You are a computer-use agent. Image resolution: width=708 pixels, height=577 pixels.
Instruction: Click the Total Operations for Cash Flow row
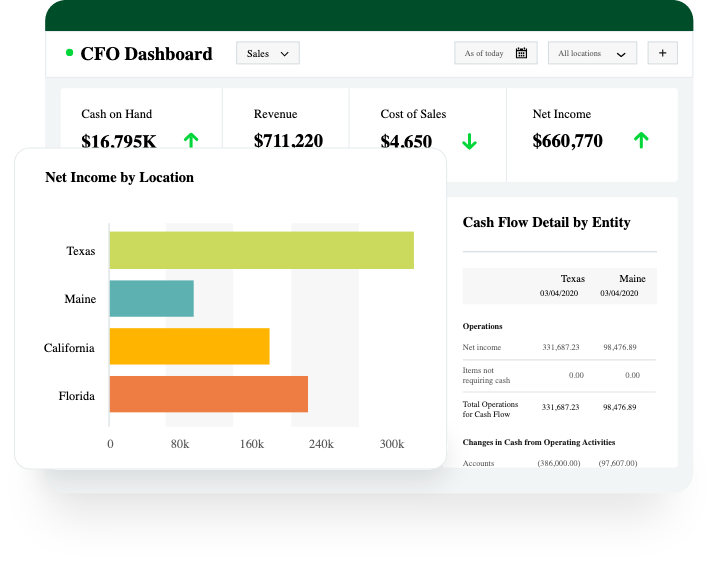559,409
